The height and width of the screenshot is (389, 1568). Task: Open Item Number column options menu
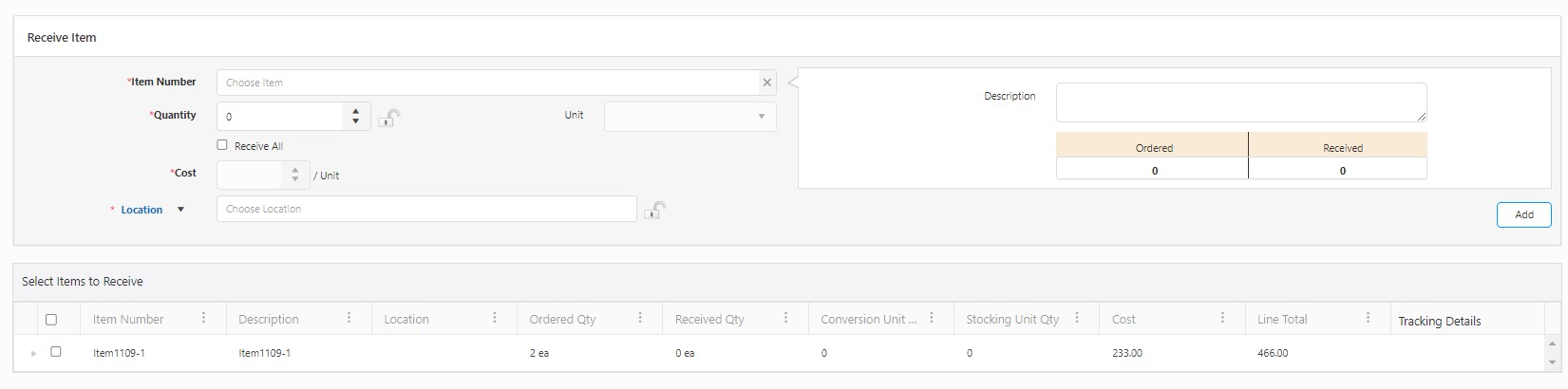pos(203,319)
